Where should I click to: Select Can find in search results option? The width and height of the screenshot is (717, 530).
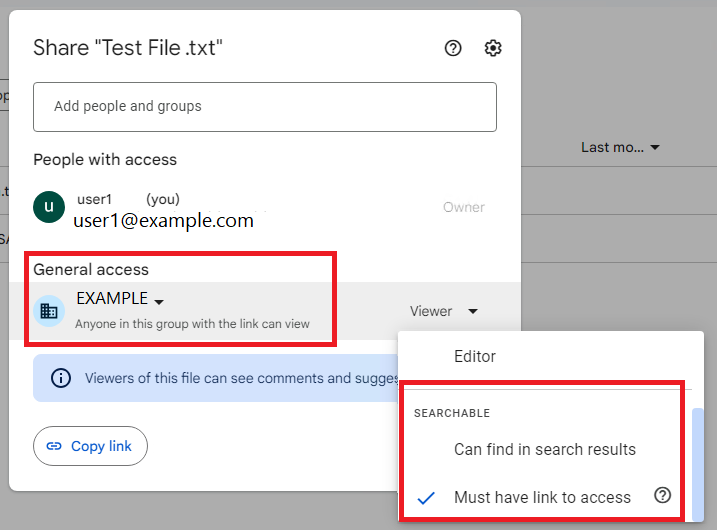544,449
